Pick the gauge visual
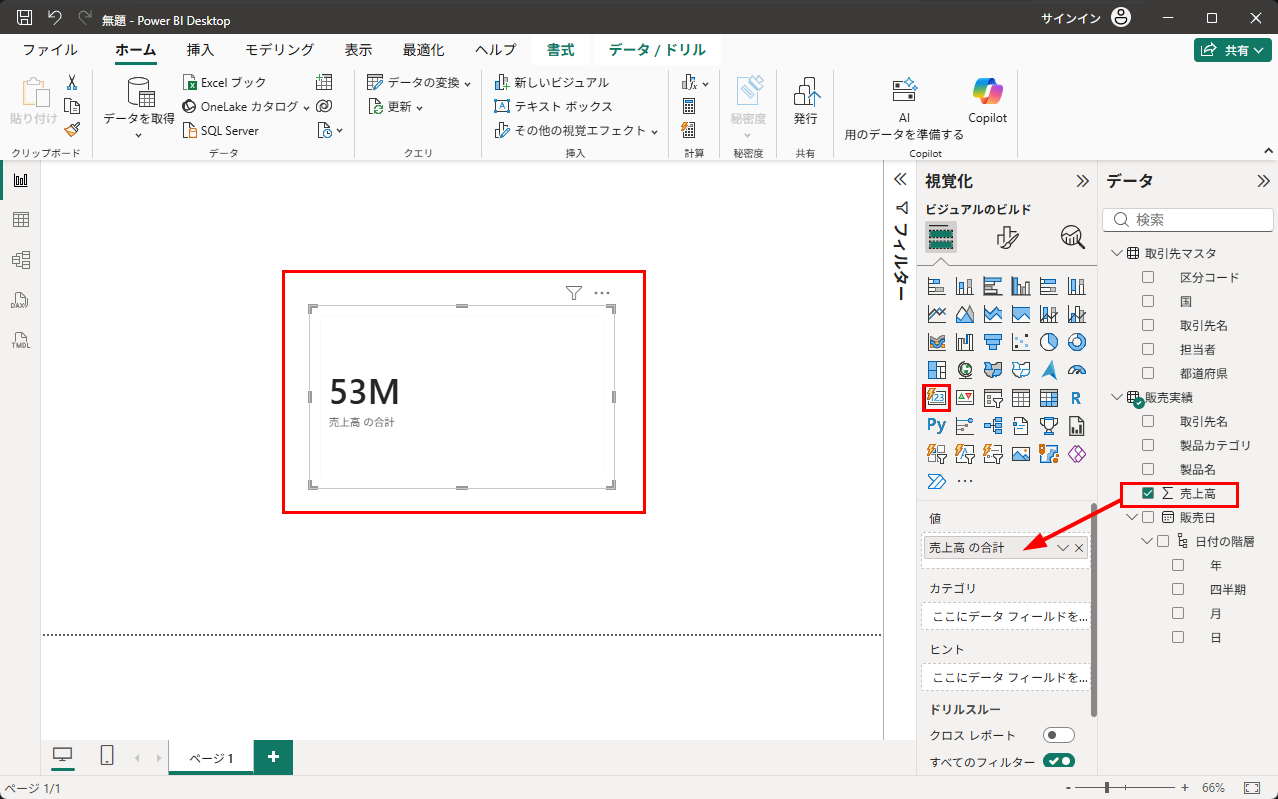 (x=1077, y=370)
